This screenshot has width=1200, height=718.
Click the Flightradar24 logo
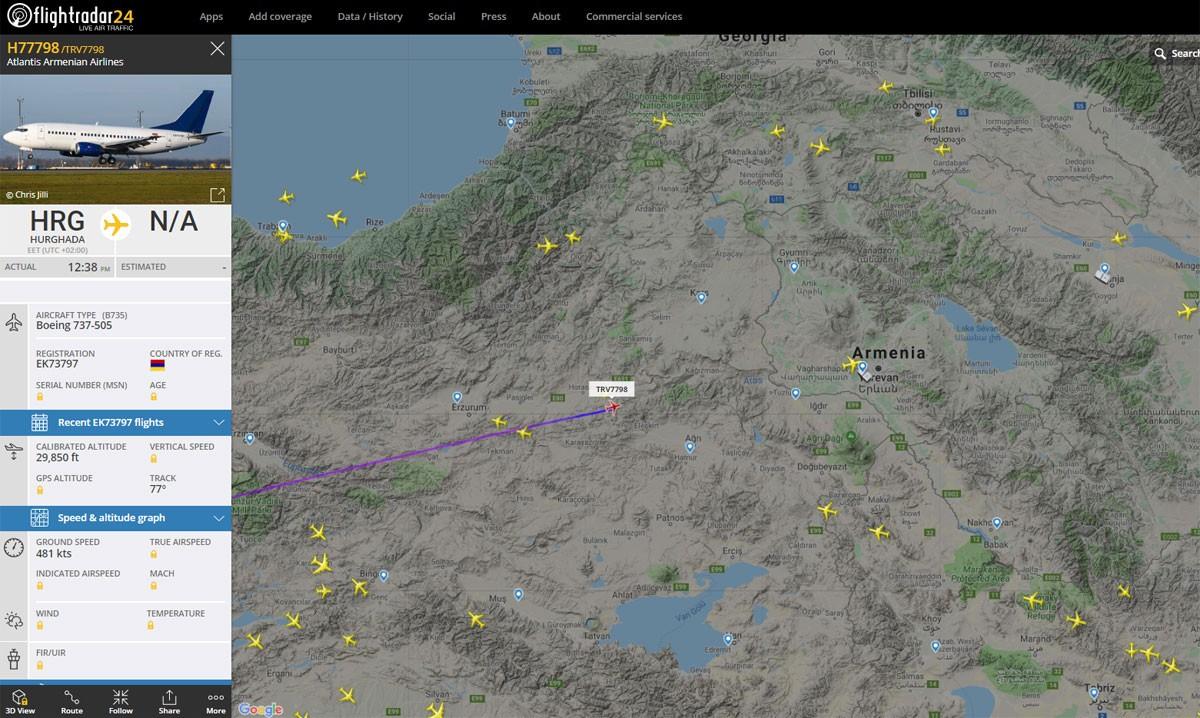(70, 17)
